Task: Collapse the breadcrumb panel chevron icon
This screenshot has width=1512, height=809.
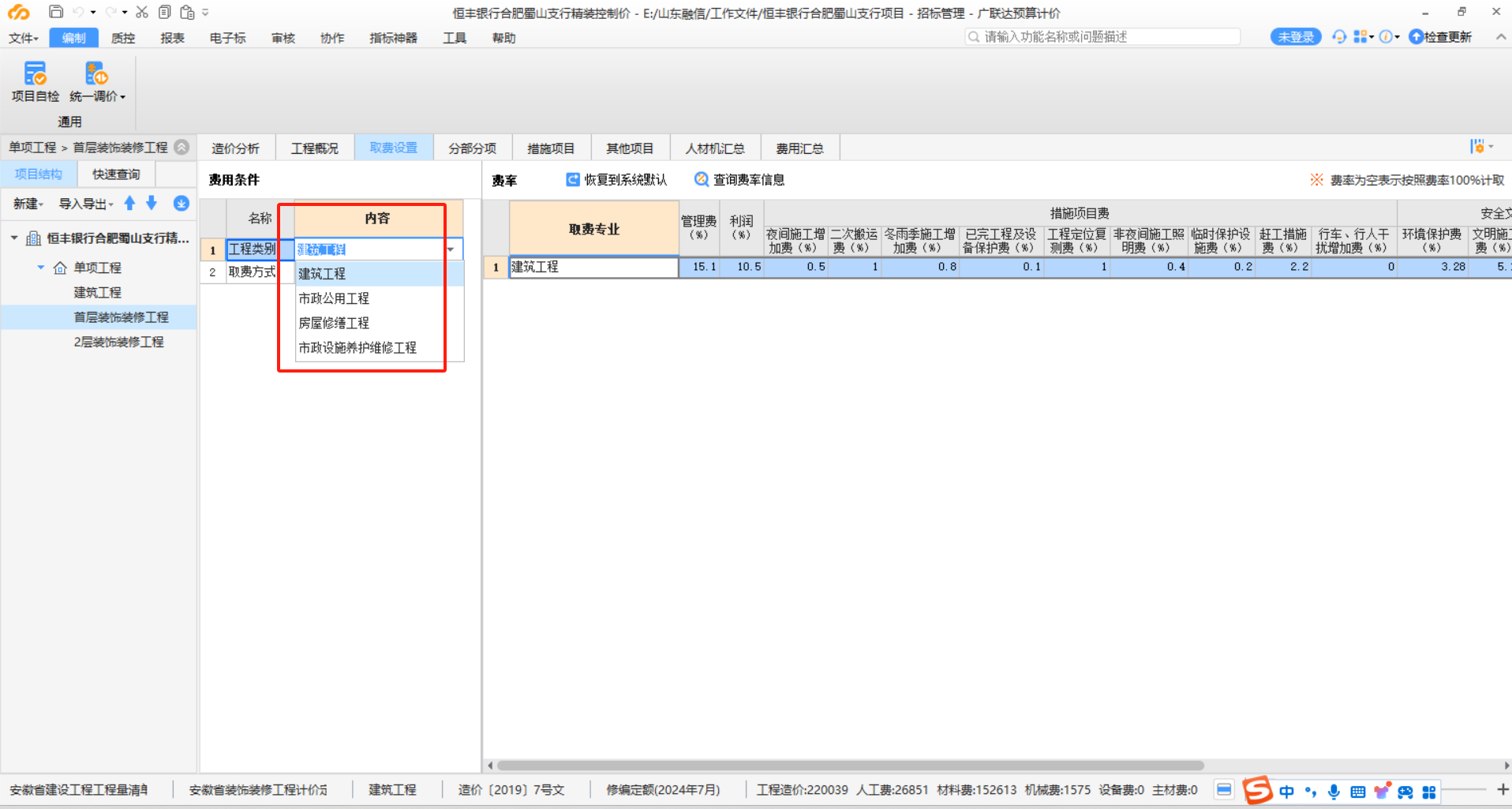Action: [182, 147]
